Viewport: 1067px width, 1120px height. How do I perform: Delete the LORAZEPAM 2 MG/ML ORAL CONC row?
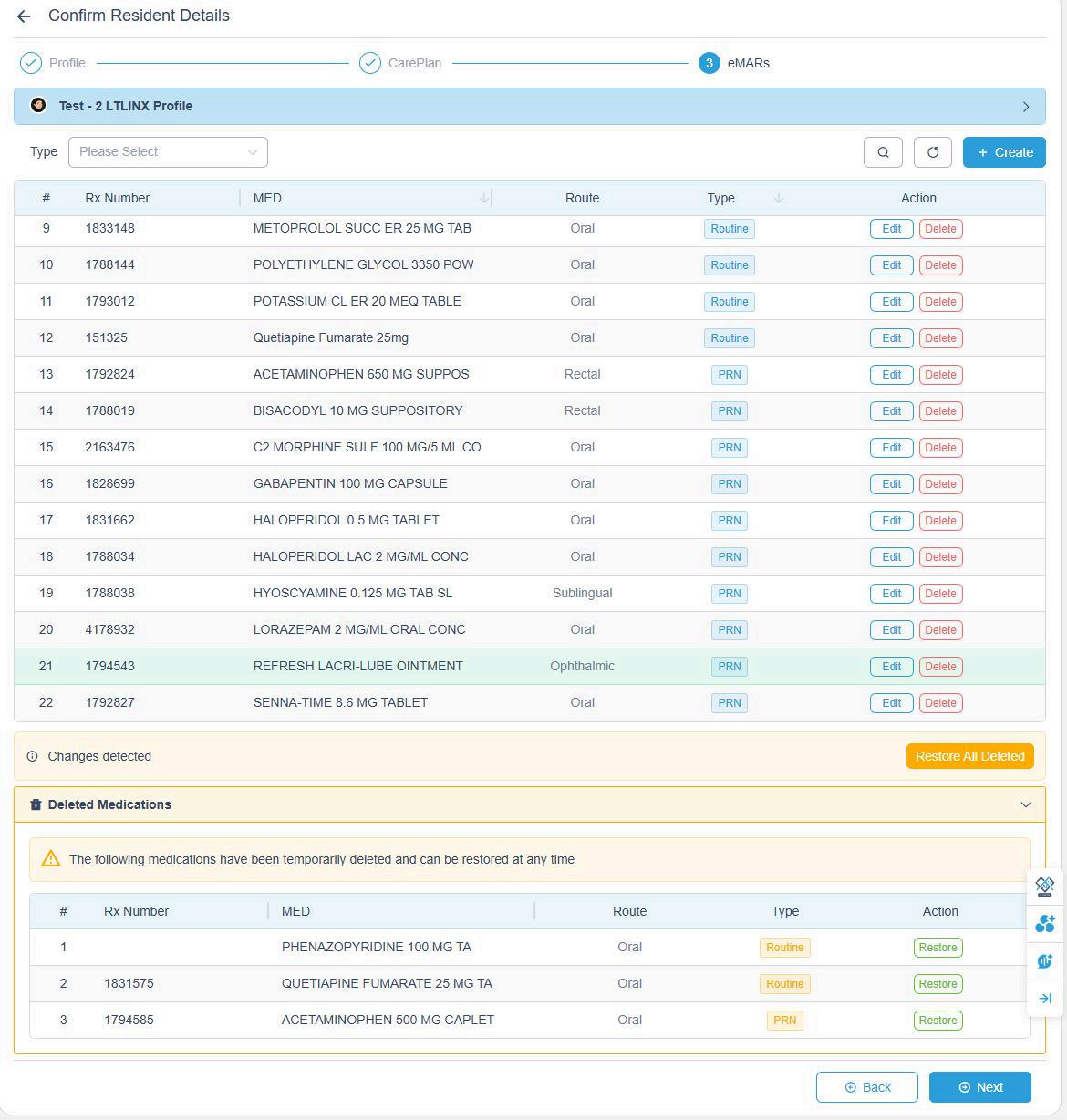point(940,630)
